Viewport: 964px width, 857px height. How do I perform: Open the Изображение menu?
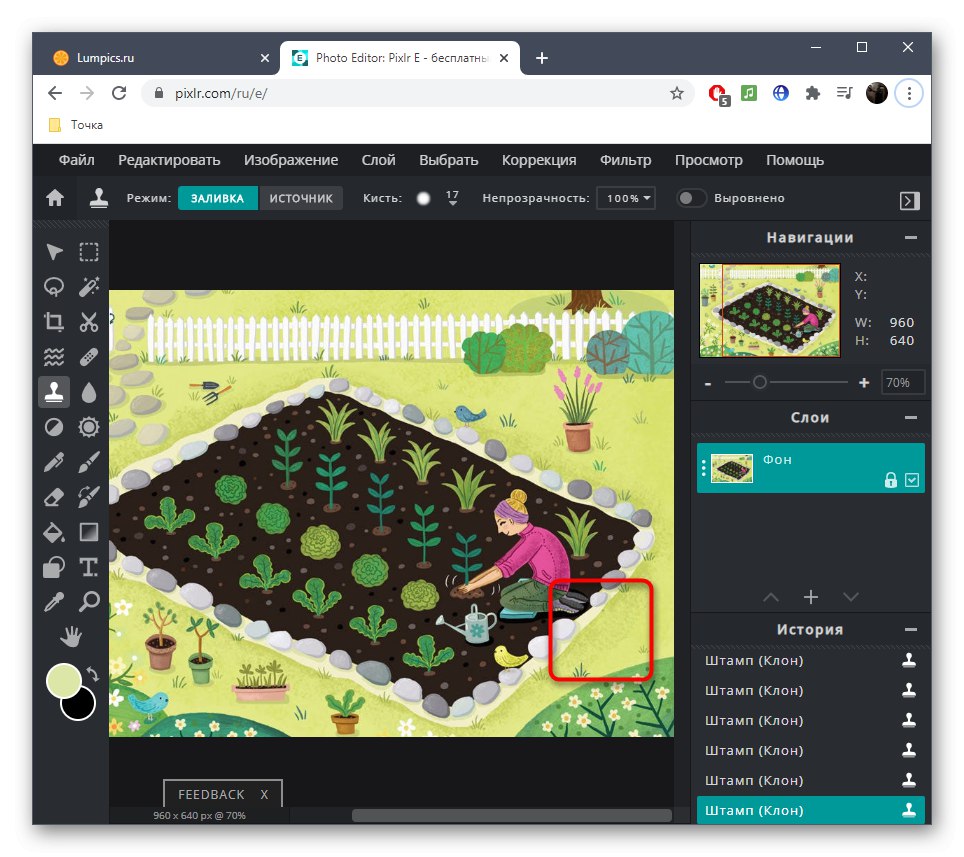[x=291, y=160]
